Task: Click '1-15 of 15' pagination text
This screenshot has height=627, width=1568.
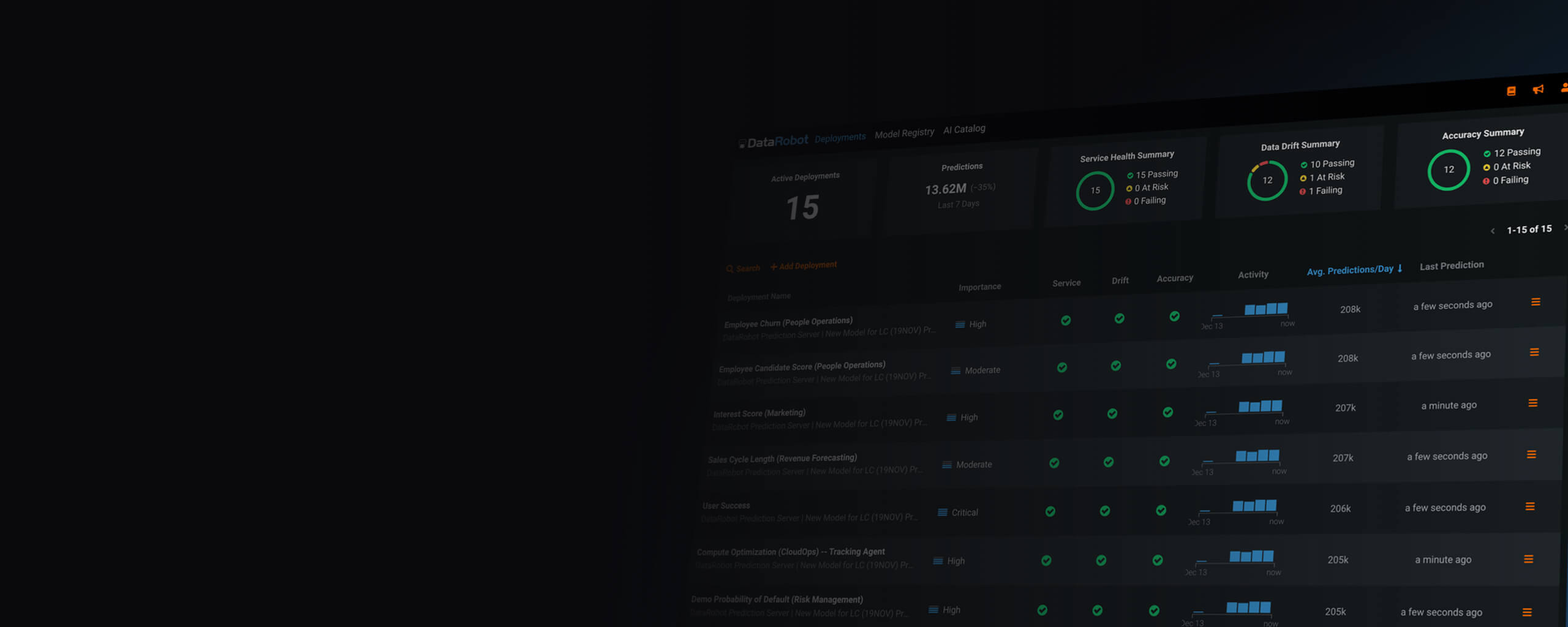Action: 1529,230
